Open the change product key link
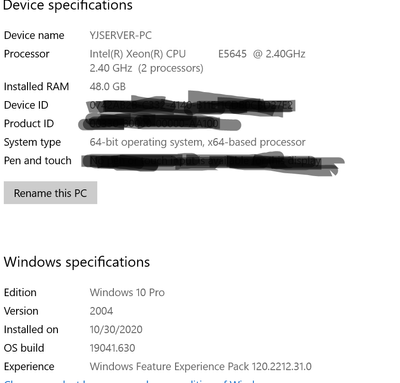Screen dimensions: 400x383 (x=130, y=381)
